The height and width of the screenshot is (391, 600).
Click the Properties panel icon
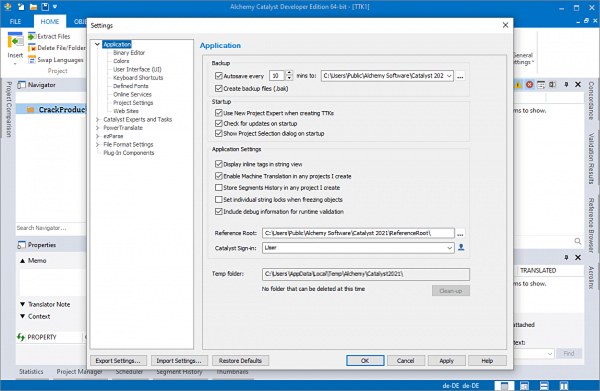click(x=21, y=245)
